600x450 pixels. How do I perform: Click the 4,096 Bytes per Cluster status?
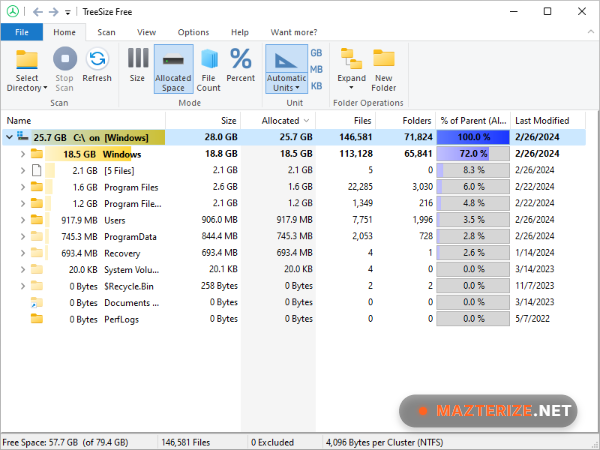(384, 442)
